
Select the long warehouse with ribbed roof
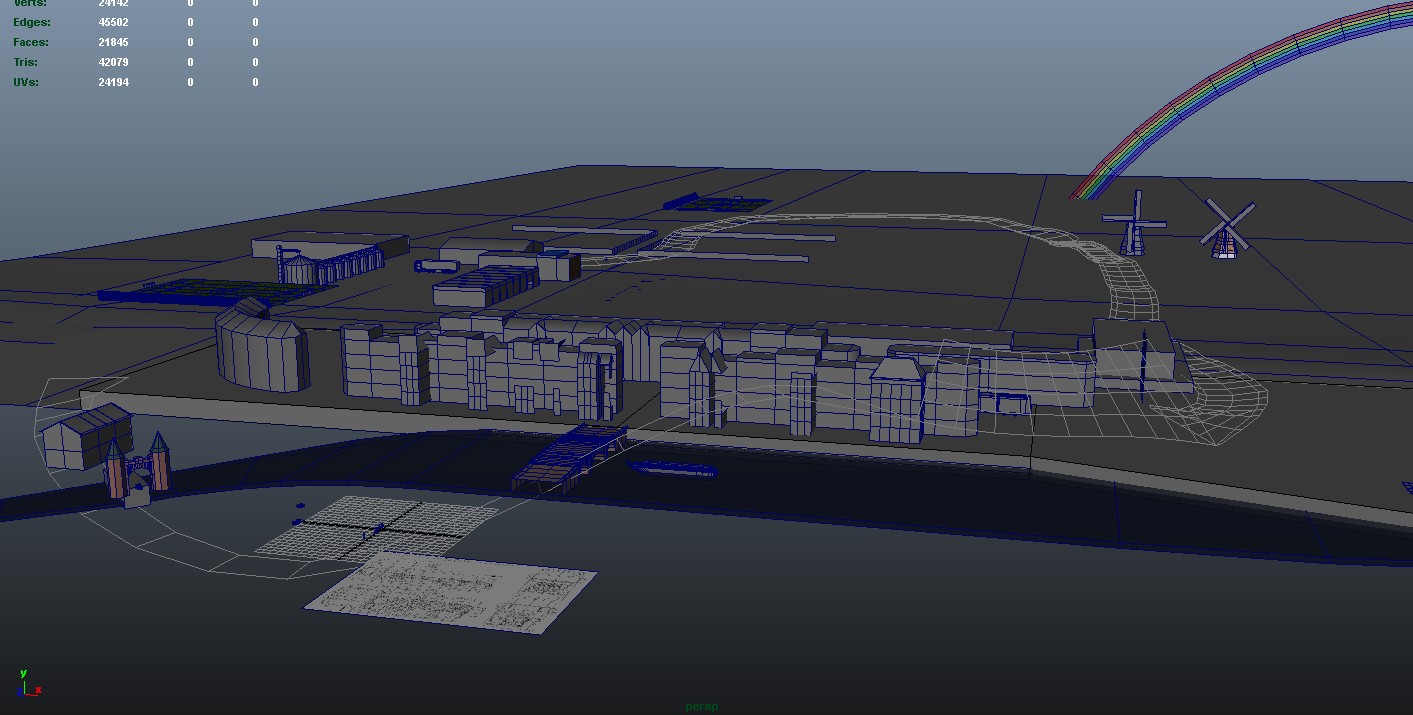pyautogui.click(x=485, y=286)
